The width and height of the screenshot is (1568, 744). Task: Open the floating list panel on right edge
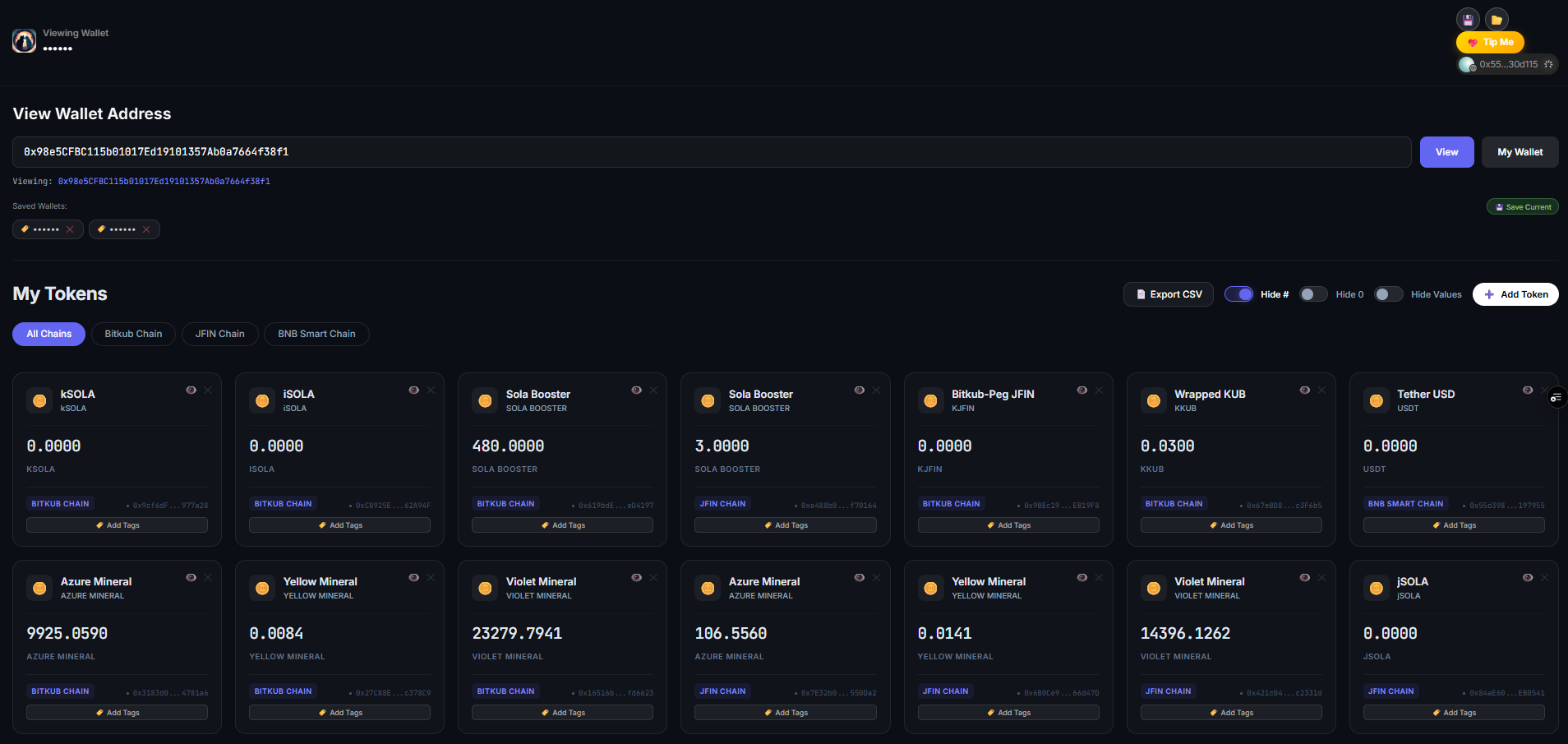1556,398
